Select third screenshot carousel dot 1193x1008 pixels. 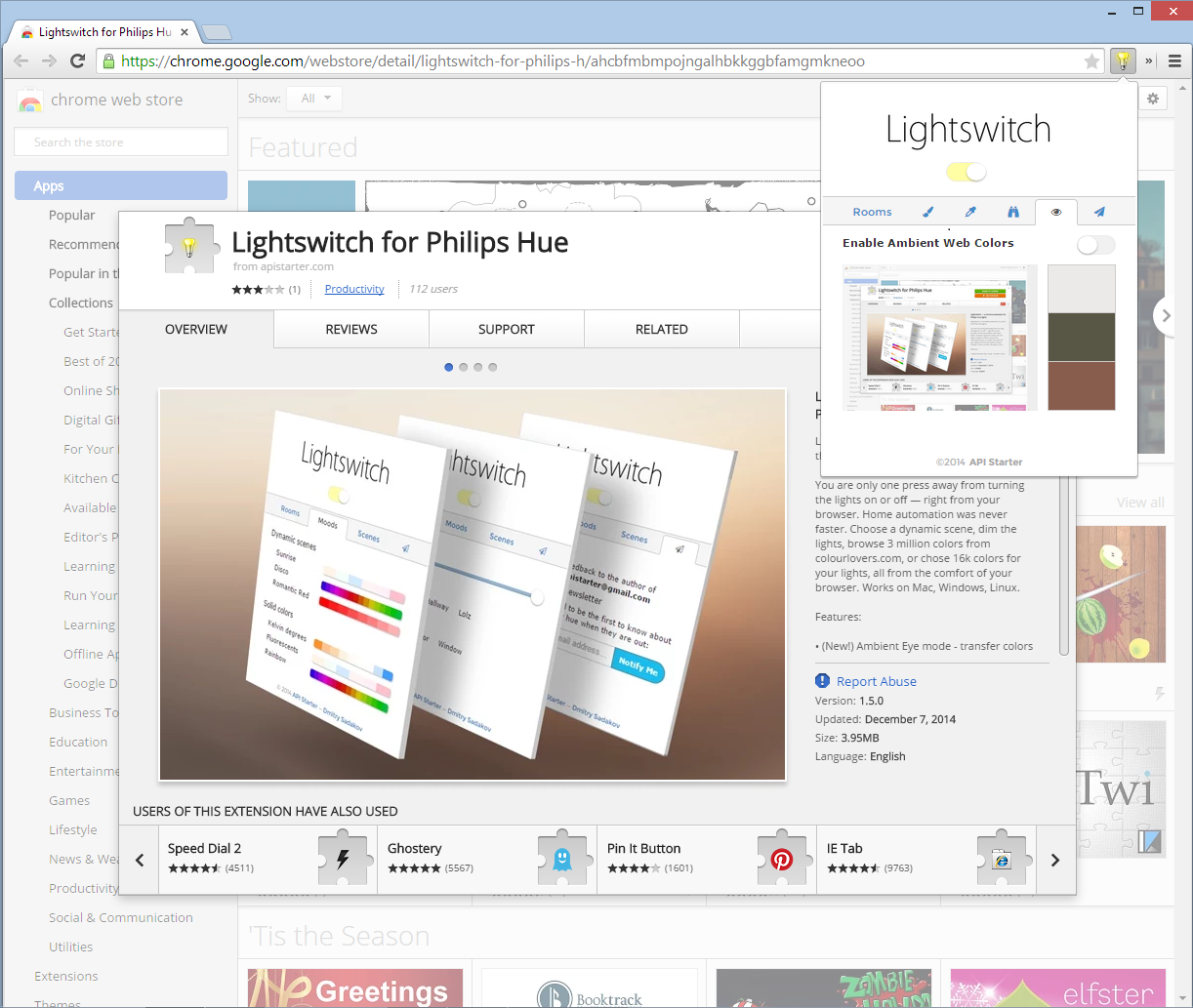click(x=478, y=367)
